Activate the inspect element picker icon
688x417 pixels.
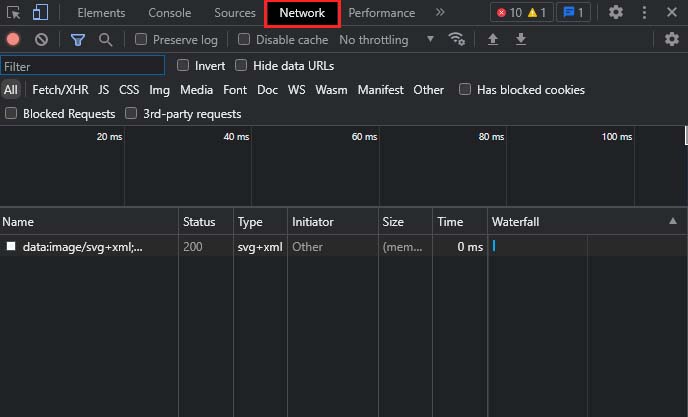tap(14, 13)
